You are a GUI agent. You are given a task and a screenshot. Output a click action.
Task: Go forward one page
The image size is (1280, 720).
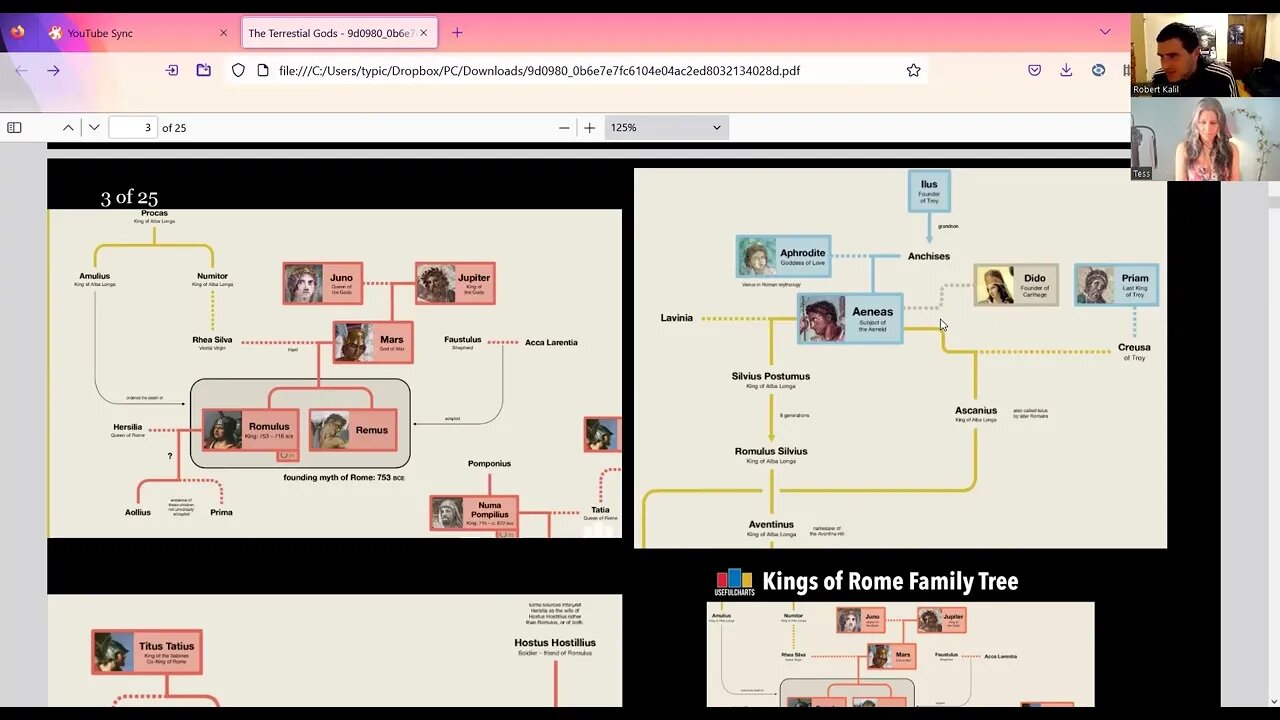click(x=53, y=70)
